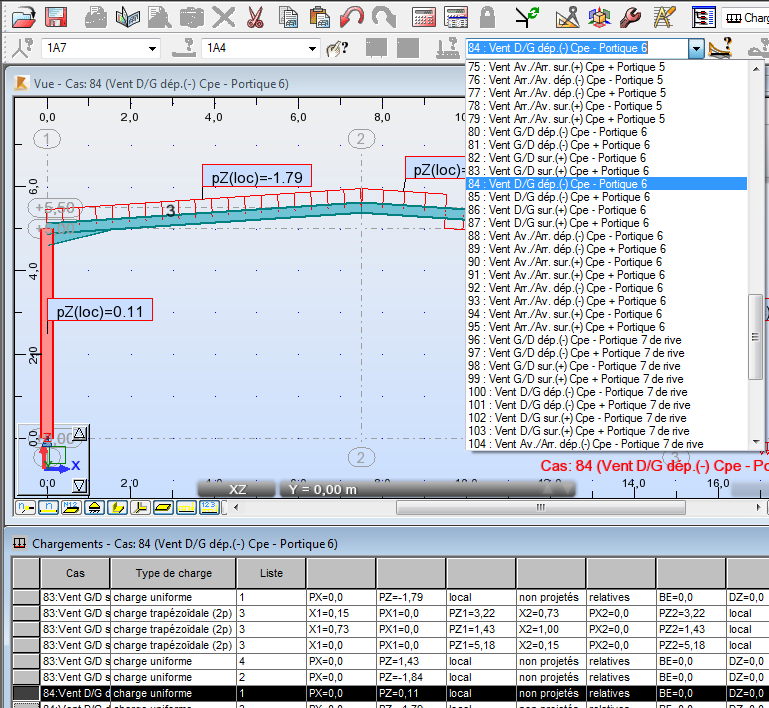The height and width of the screenshot is (708, 769).
Task: Click the node selection icon left of 1A7
Action: tap(22, 48)
